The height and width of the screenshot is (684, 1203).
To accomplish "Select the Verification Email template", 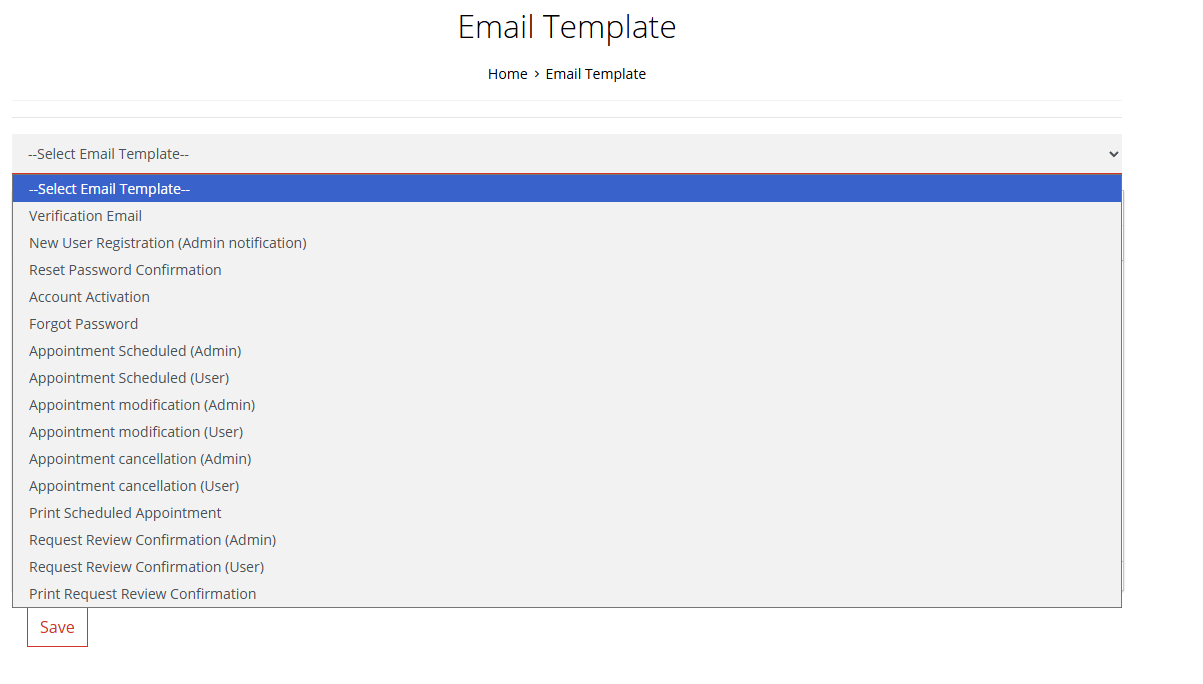I will [85, 215].
